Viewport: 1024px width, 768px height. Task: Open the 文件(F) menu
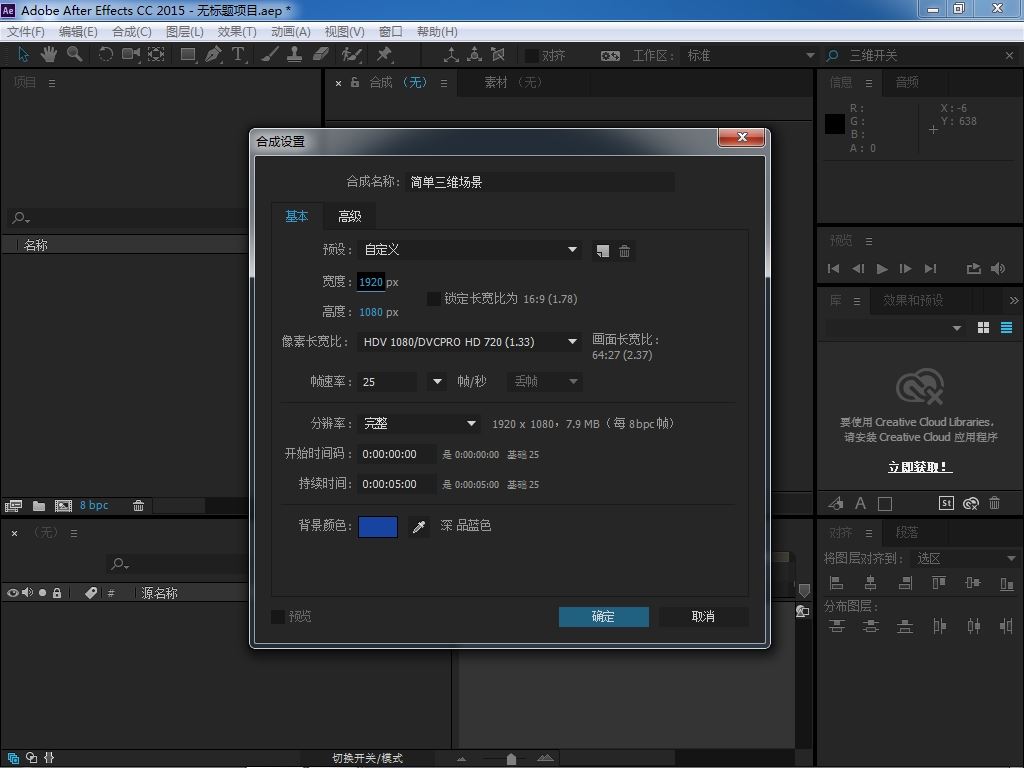click(25, 31)
